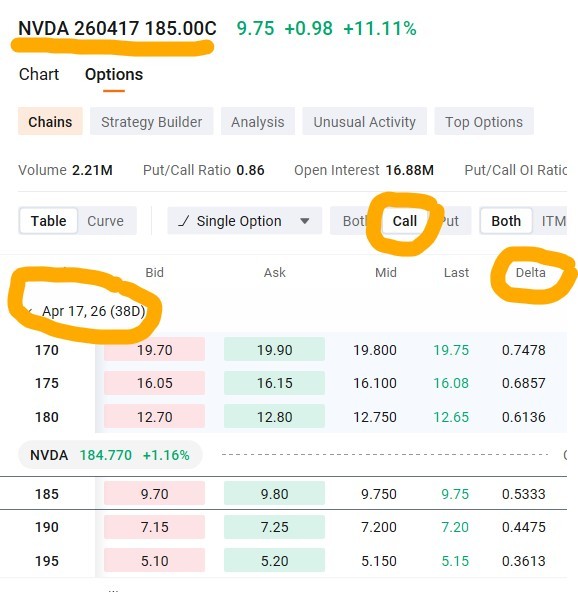Click the +11.11% change in the header
Image resolution: width=578 pixels, height=592 pixels.
(x=380, y=29)
